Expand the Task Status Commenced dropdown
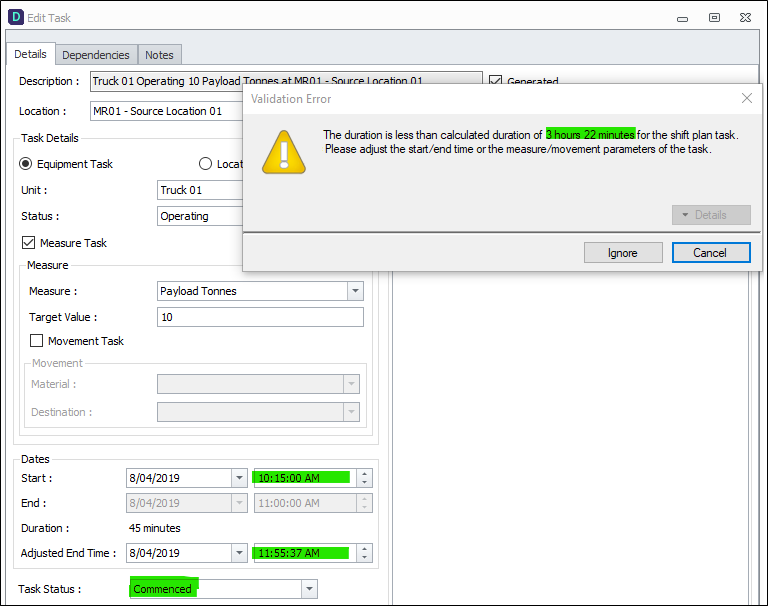The width and height of the screenshot is (768, 606). 309,589
